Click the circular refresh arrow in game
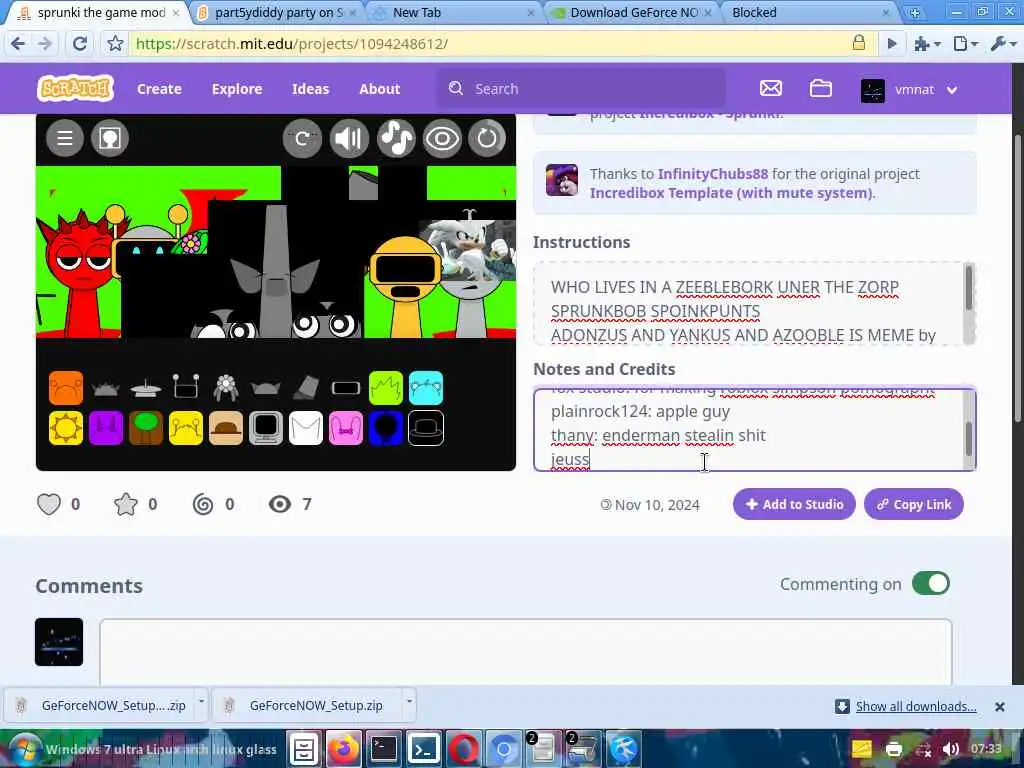Image resolution: width=1024 pixels, height=768 pixels. 487,138
